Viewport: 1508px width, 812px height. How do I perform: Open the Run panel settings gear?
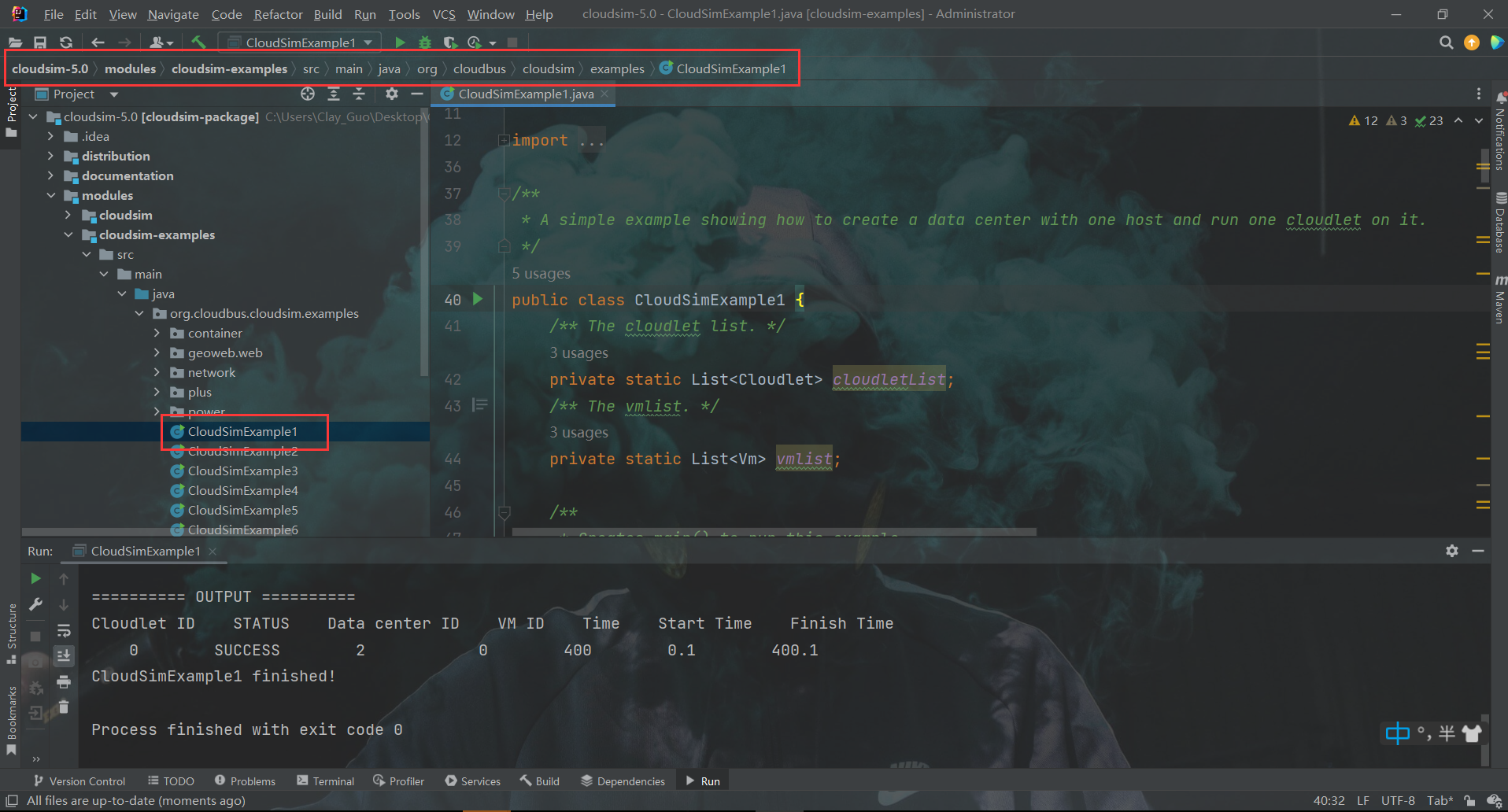click(x=1452, y=551)
